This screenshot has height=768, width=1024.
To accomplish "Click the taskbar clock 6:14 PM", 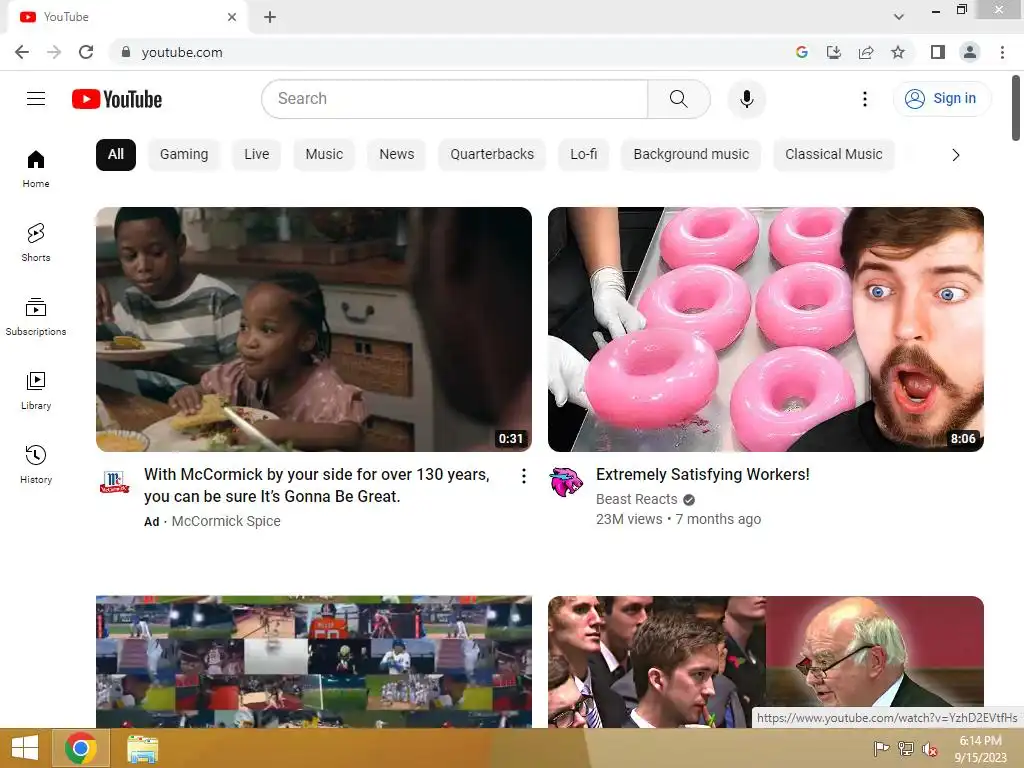I will [980, 741].
